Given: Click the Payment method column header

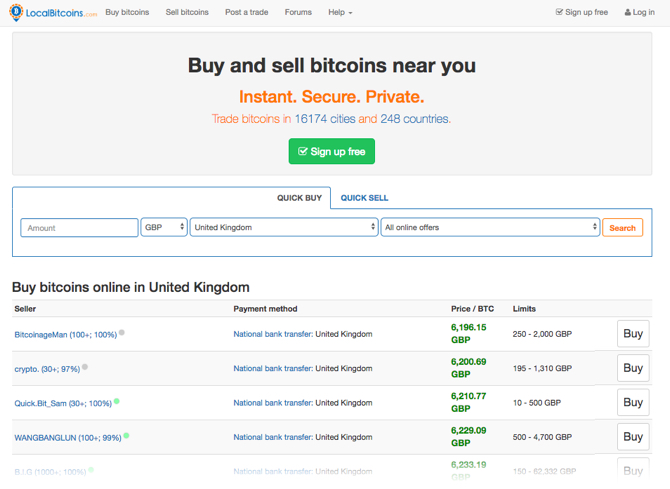Looking at the screenshot, I should [265, 309].
